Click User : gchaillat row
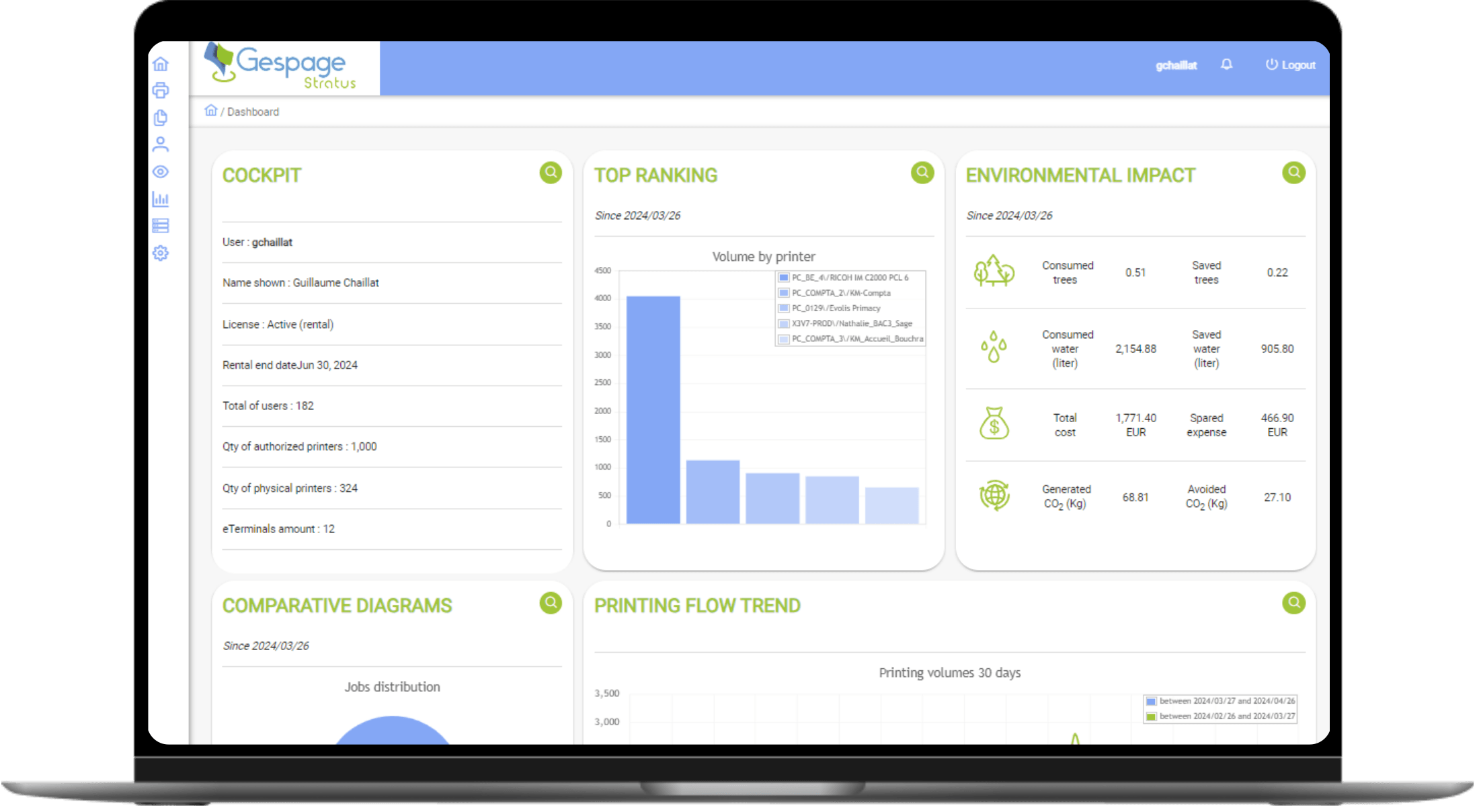This screenshot has width=1479, height=812. [x=392, y=243]
